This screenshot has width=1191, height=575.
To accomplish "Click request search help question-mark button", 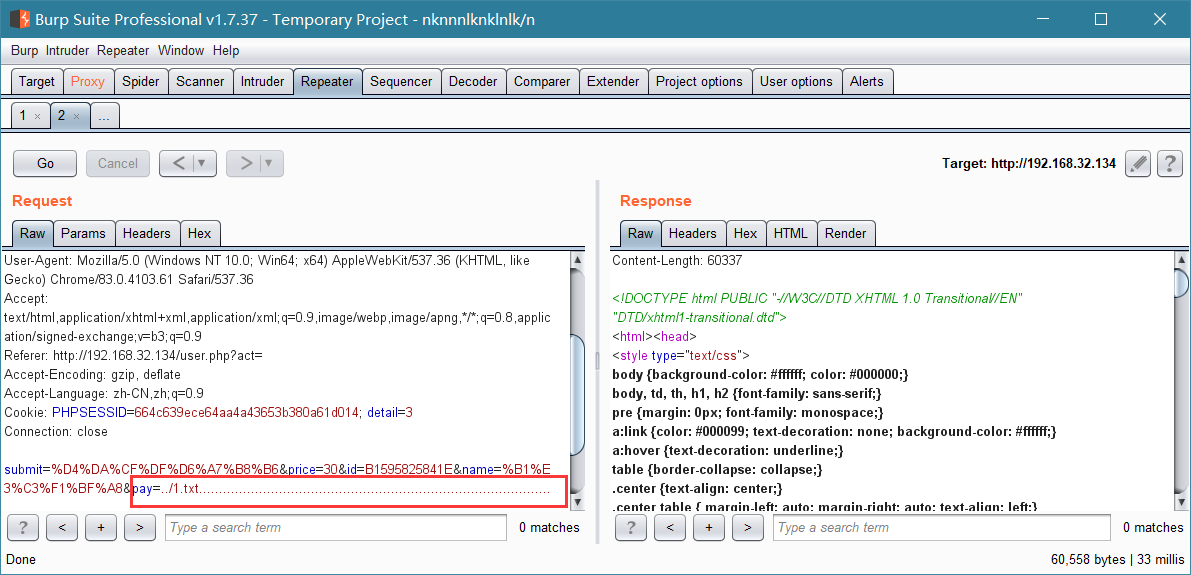I will (x=23, y=526).
